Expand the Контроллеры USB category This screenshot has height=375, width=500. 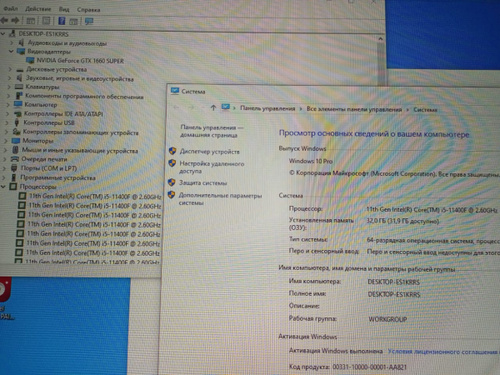(7, 123)
